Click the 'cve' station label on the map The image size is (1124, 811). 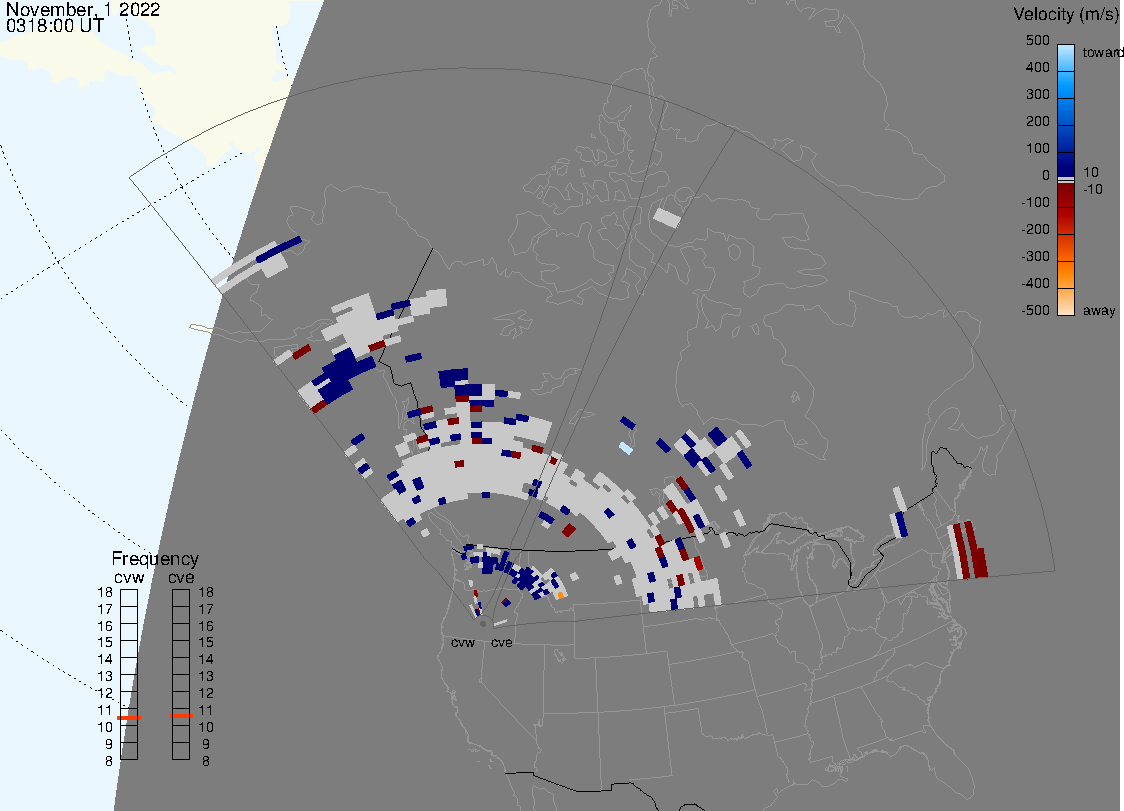(x=502, y=642)
